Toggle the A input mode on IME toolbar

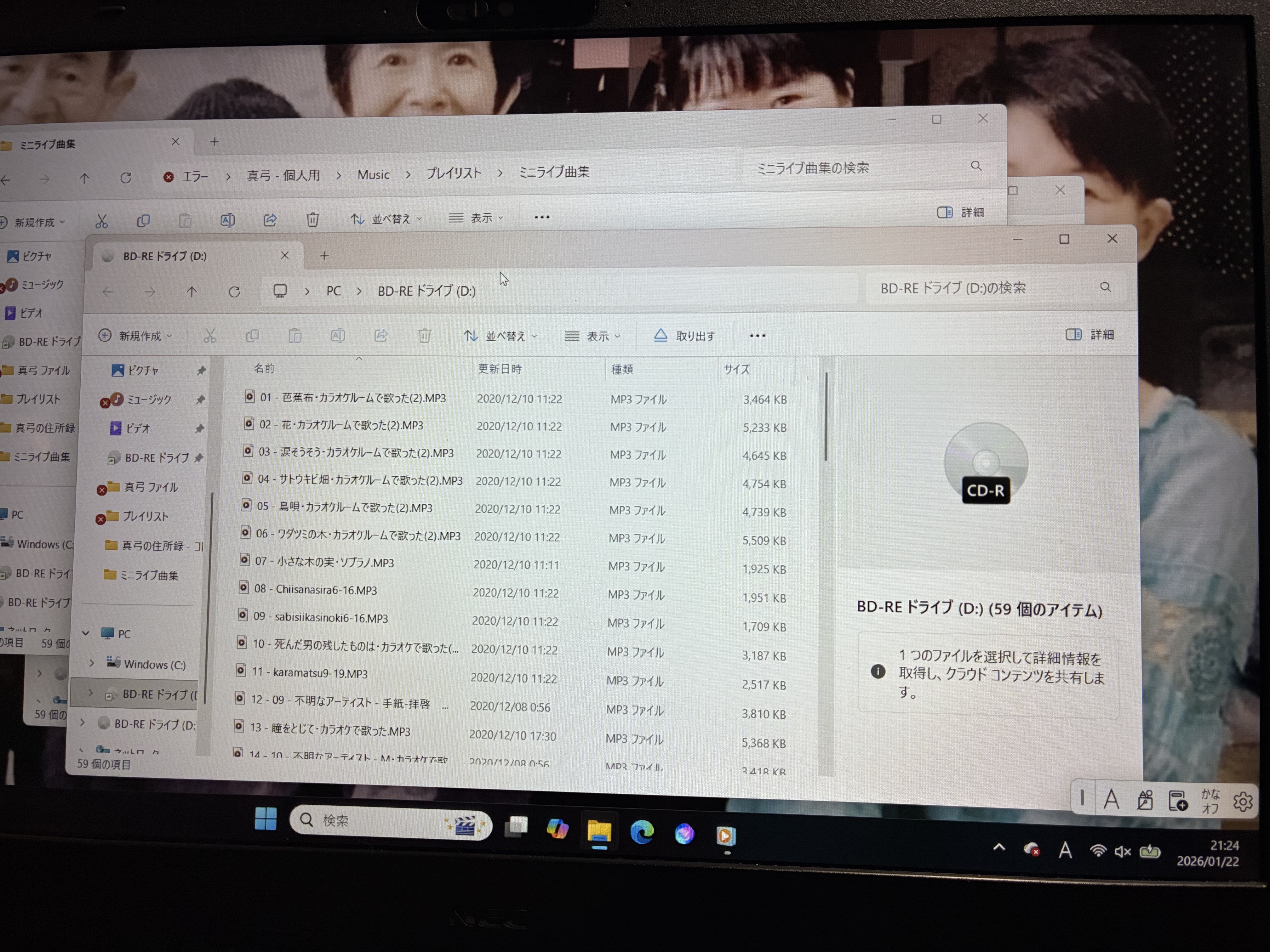coord(1112,799)
